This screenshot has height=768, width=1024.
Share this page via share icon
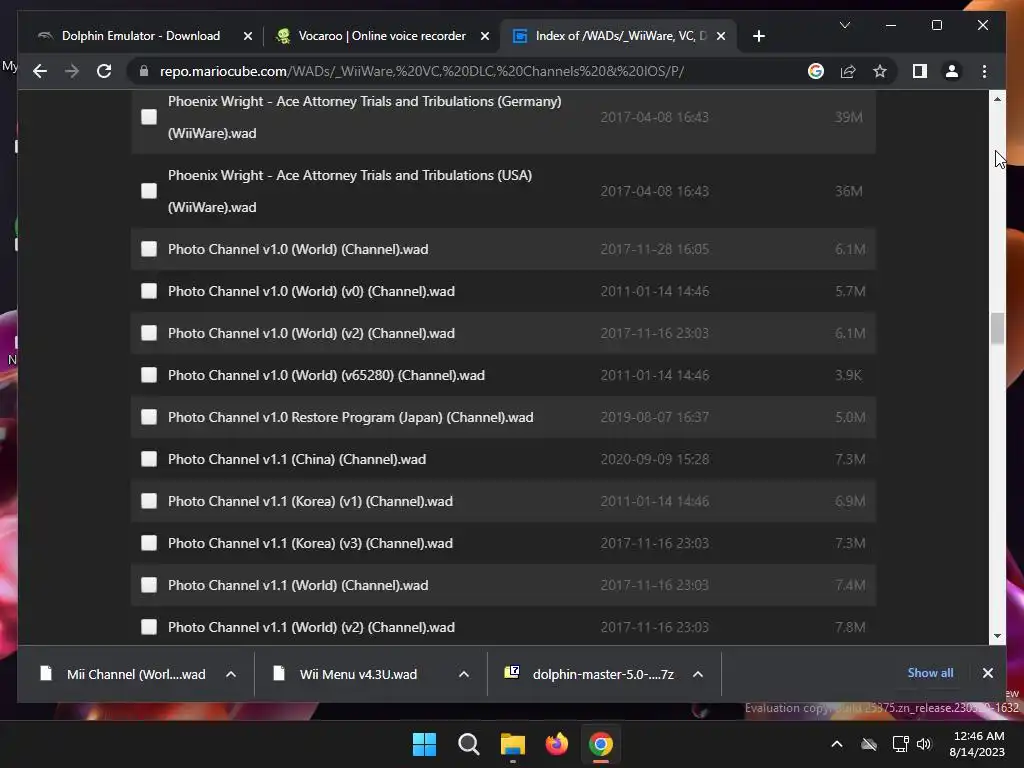848,71
